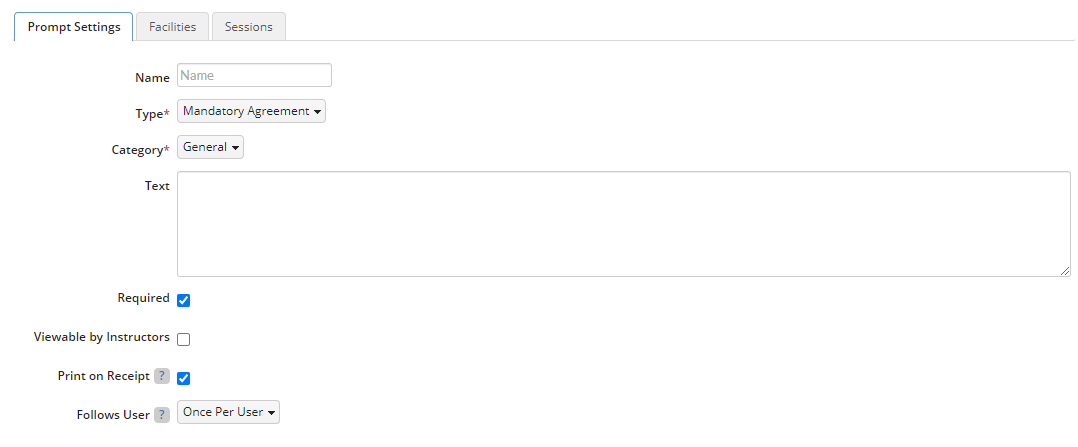Click the Follows User label text

tap(113, 415)
